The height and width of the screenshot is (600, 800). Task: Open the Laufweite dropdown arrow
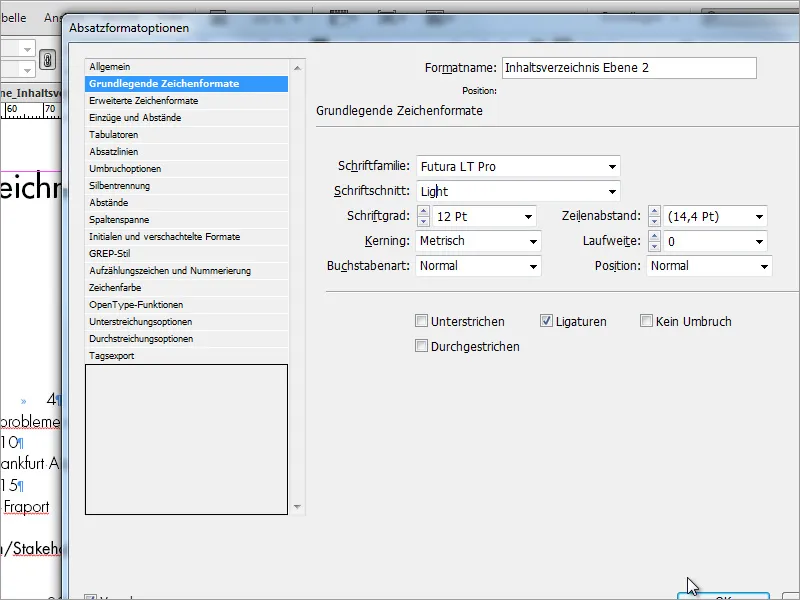coord(759,241)
